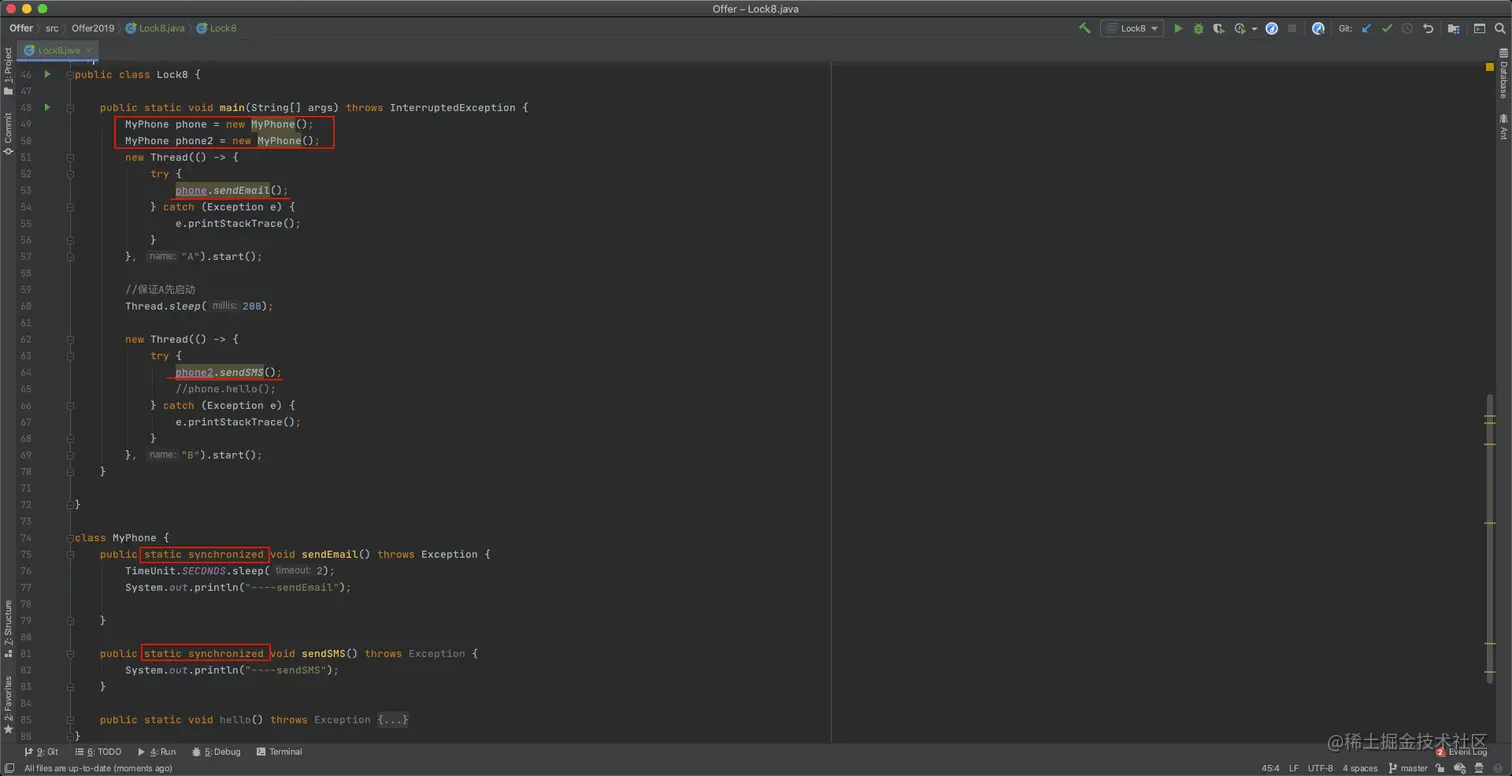Open the 6: TODO tool window
This screenshot has height=776, width=1512.
tap(98, 752)
